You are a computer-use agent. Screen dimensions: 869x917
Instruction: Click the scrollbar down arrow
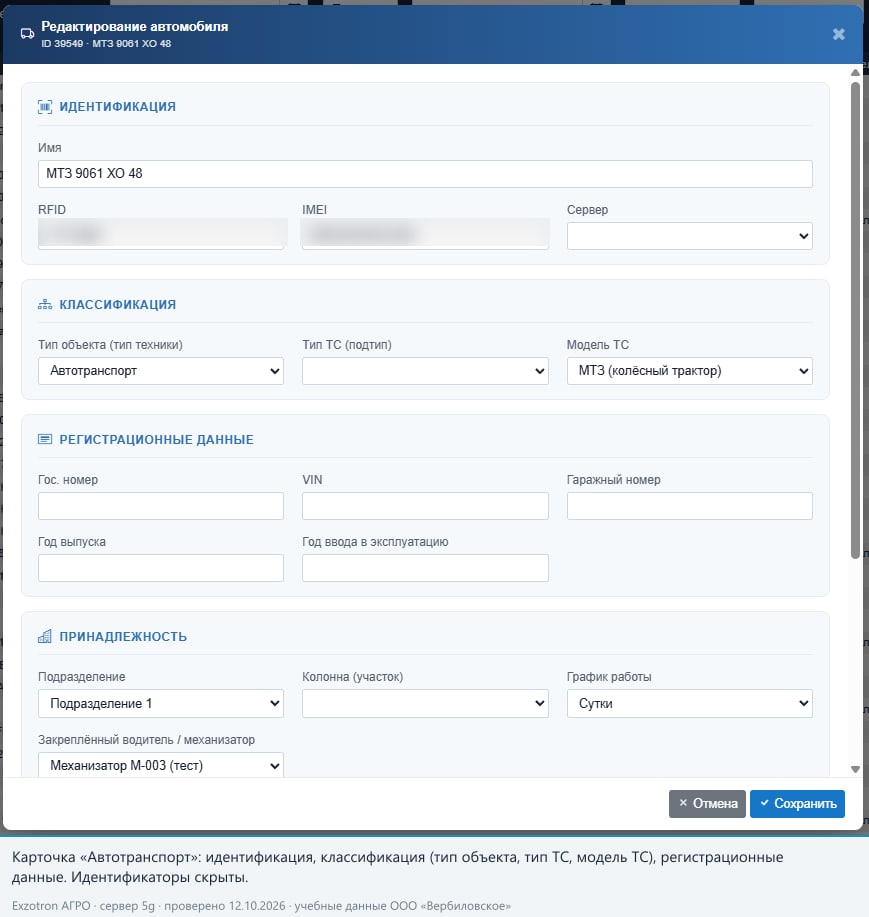point(855,770)
